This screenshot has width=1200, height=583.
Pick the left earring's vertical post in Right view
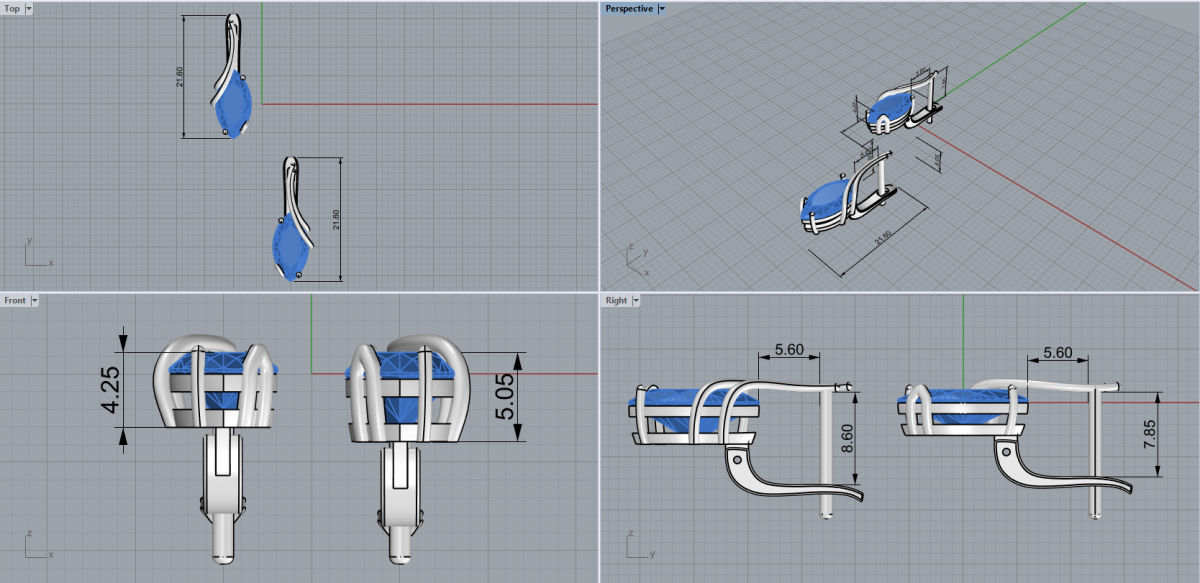824,451
